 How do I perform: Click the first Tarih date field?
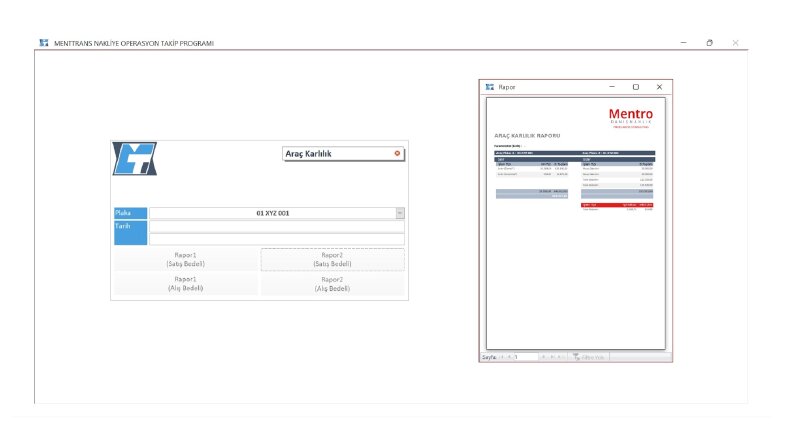click(277, 227)
